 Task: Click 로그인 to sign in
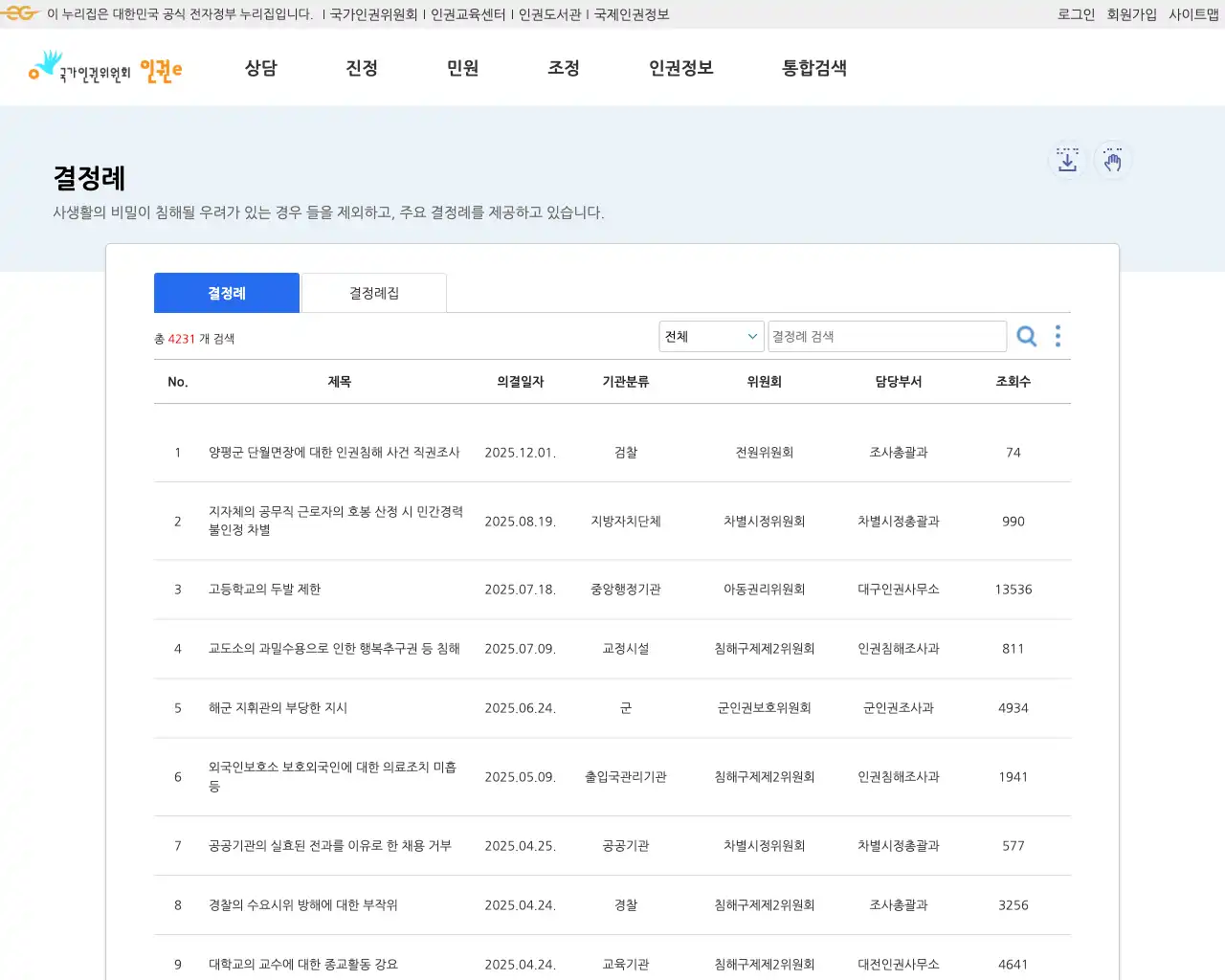click(1075, 13)
